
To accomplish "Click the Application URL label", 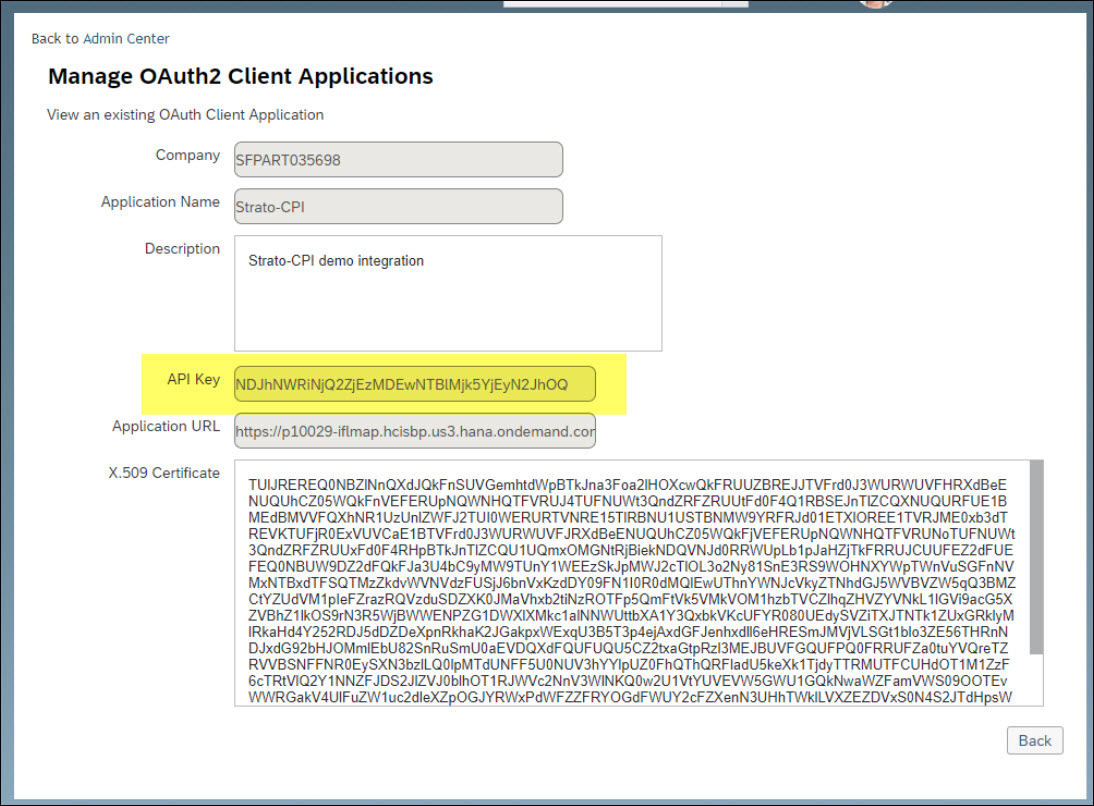I will (166, 426).
